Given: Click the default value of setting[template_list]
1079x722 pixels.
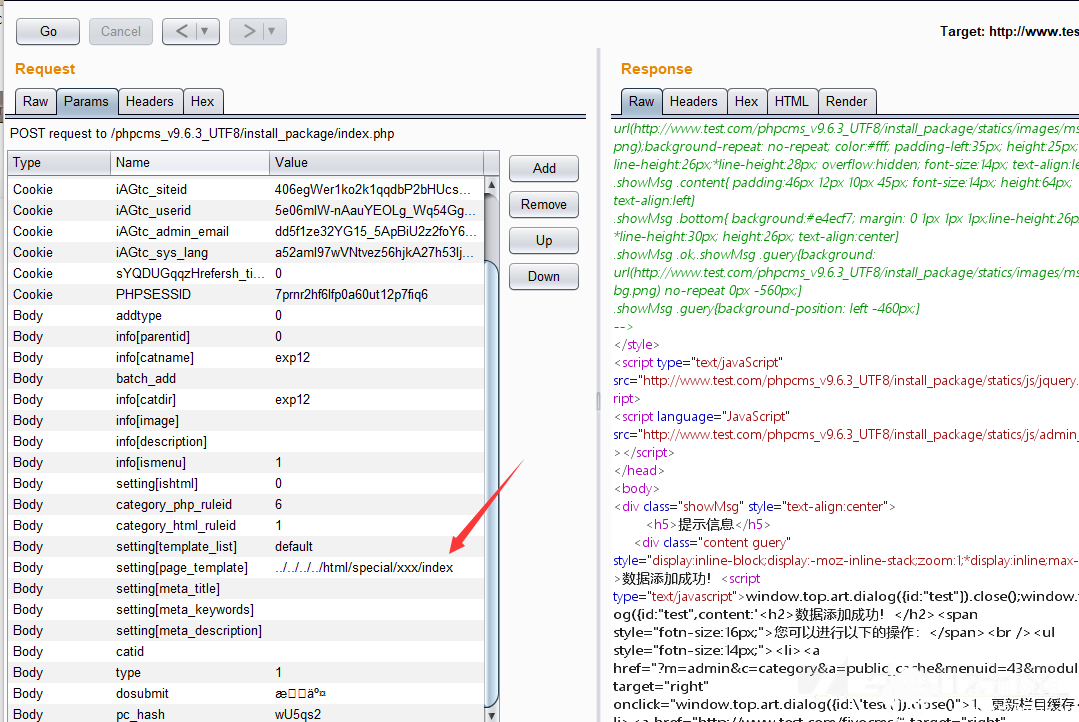Looking at the screenshot, I should [x=294, y=546].
